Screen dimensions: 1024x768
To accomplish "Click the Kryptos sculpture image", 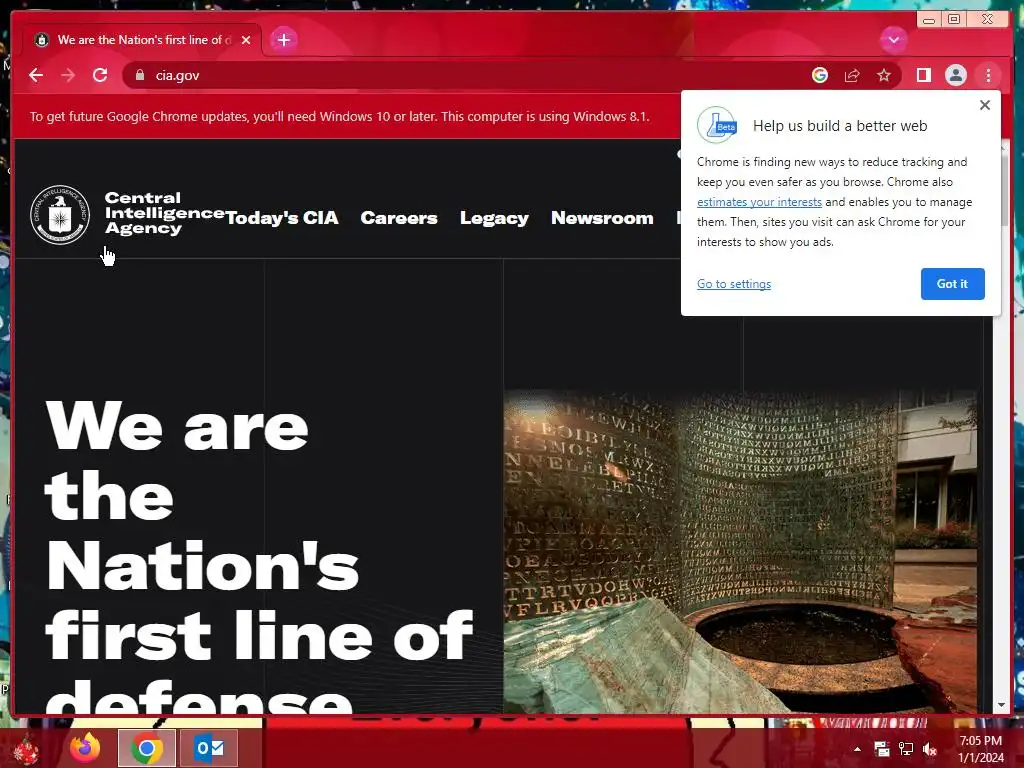I will (x=741, y=552).
